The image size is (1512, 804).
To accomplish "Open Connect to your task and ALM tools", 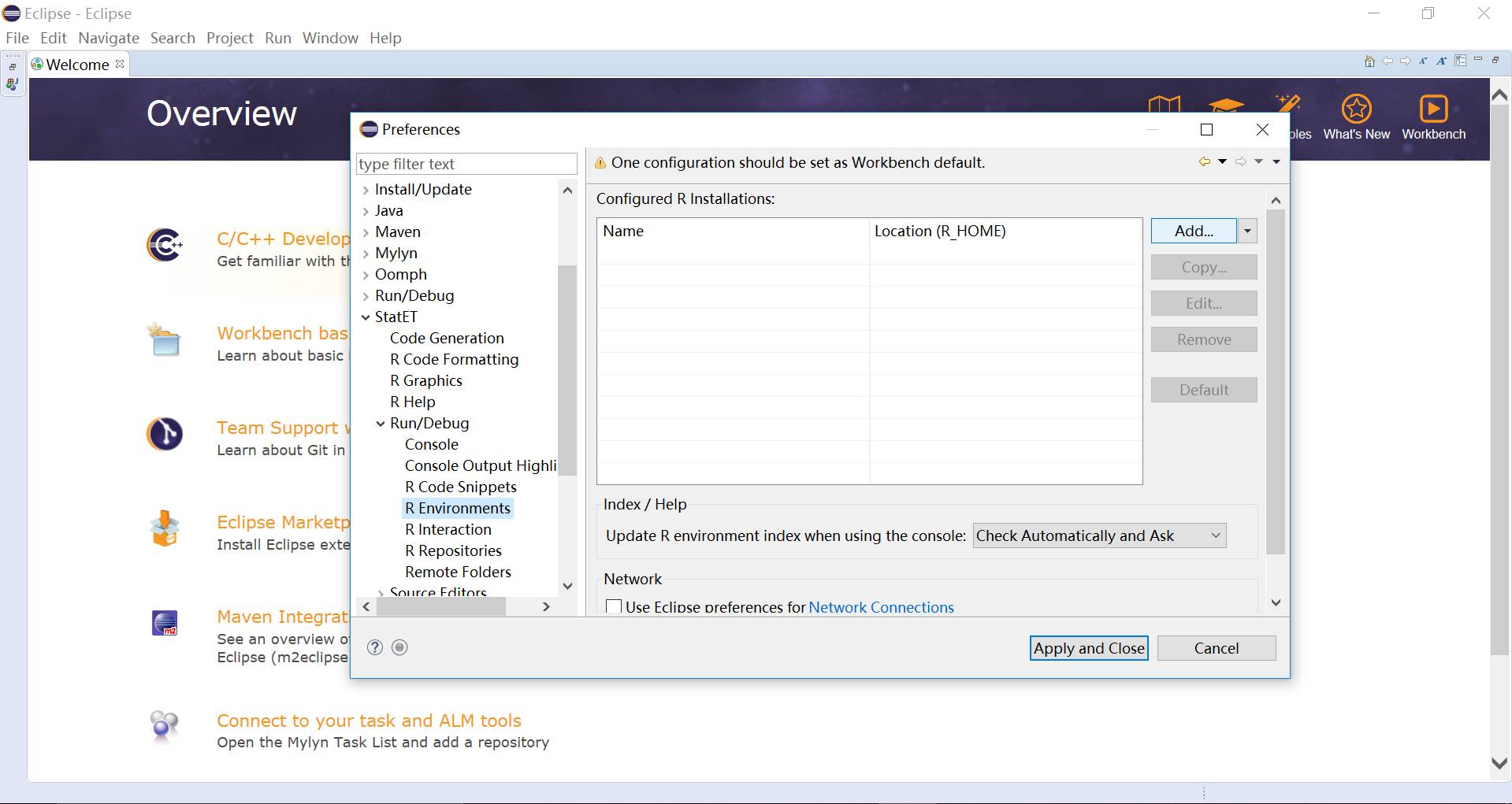I will pyautogui.click(x=369, y=721).
